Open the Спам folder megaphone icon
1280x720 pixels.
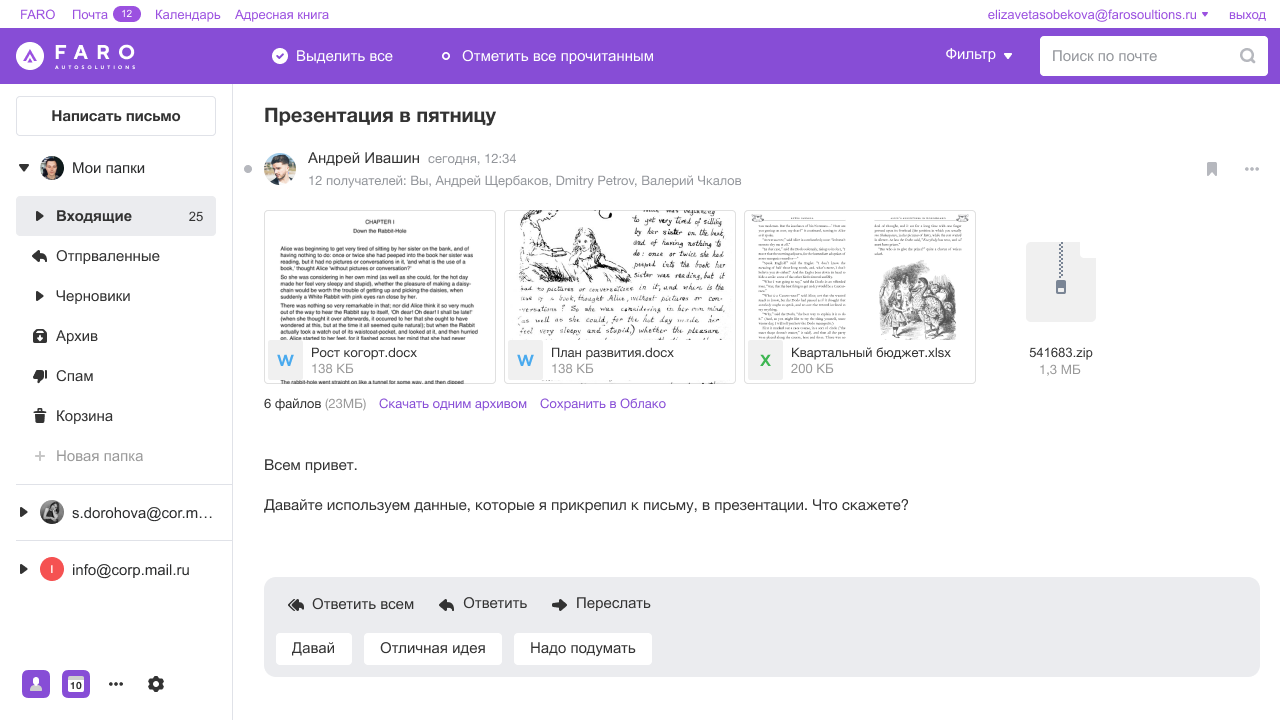click(40, 376)
